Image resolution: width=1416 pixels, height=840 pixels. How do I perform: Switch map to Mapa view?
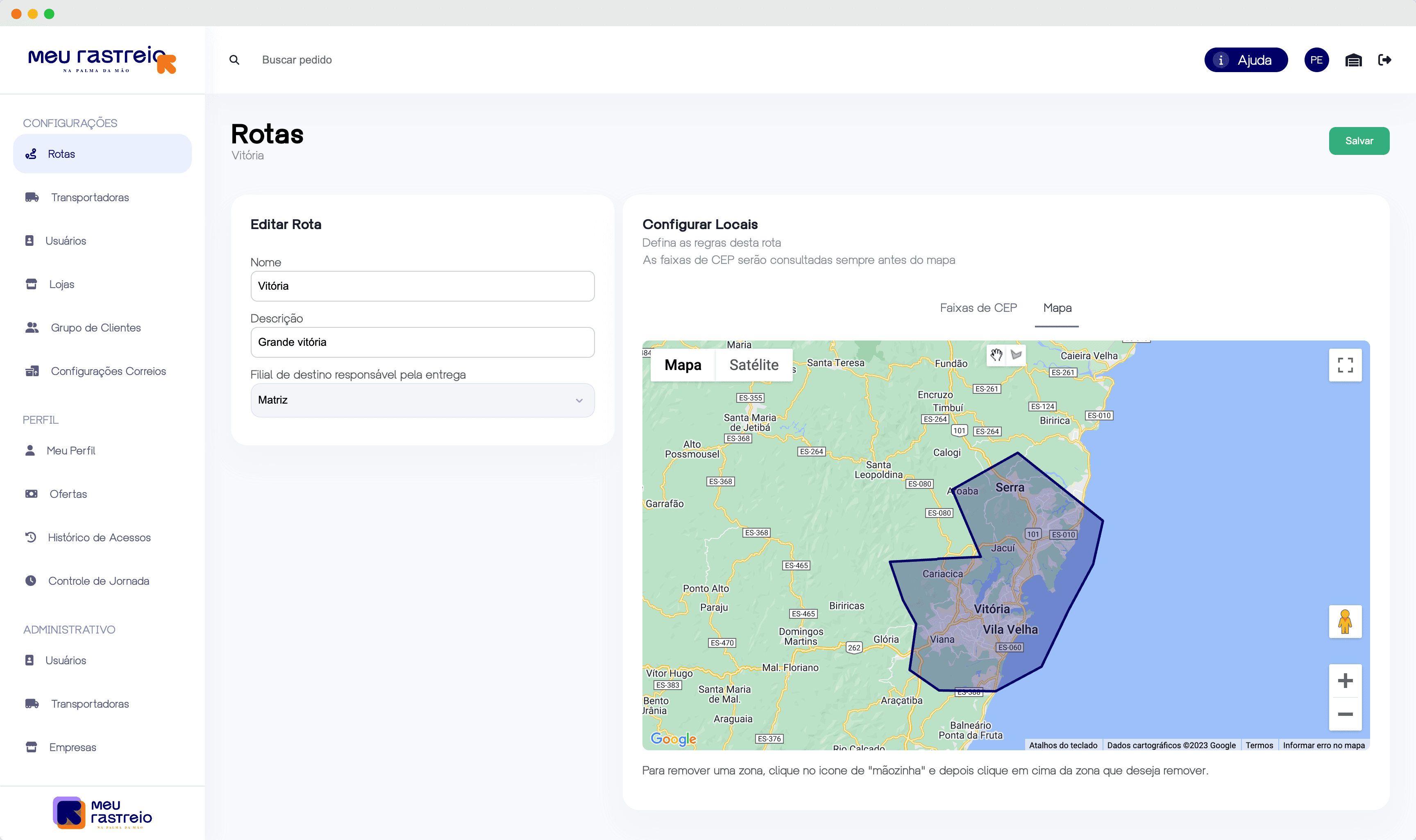pos(683,365)
